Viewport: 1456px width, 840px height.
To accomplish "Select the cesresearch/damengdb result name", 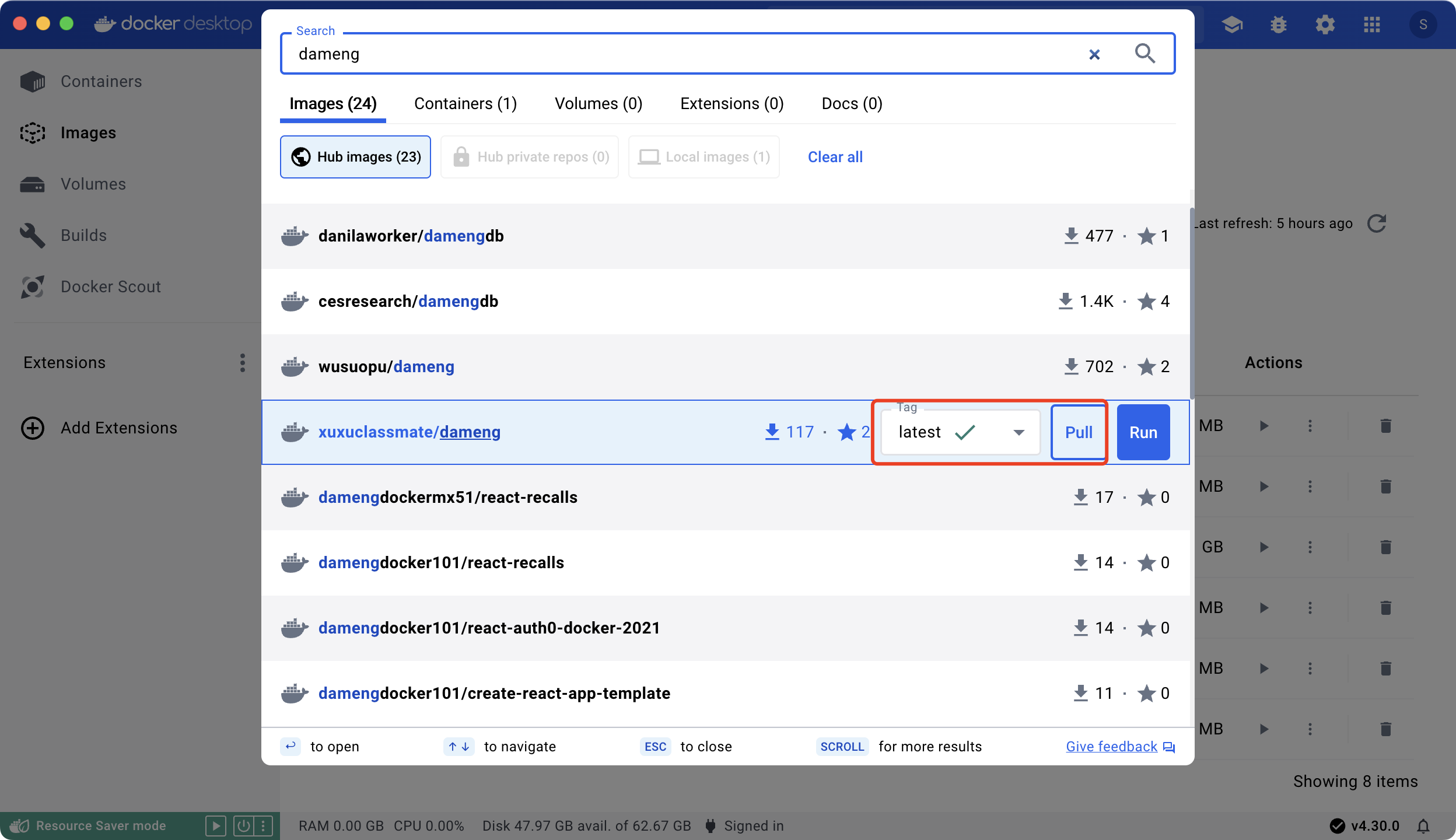I will pyautogui.click(x=408, y=301).
